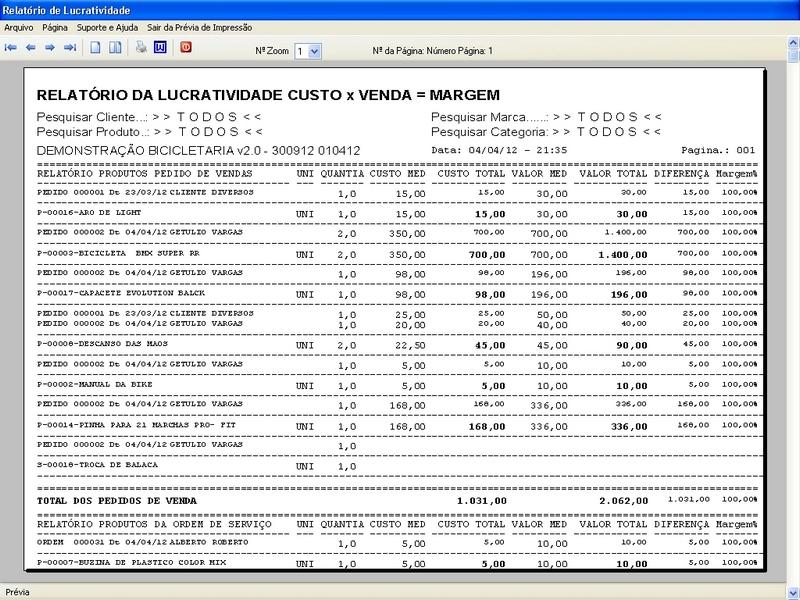Click Pesquisar Marca TODOS text
The height and width of the screenshot is (600, 800).
pyautogui.click(x=546, y=117)
